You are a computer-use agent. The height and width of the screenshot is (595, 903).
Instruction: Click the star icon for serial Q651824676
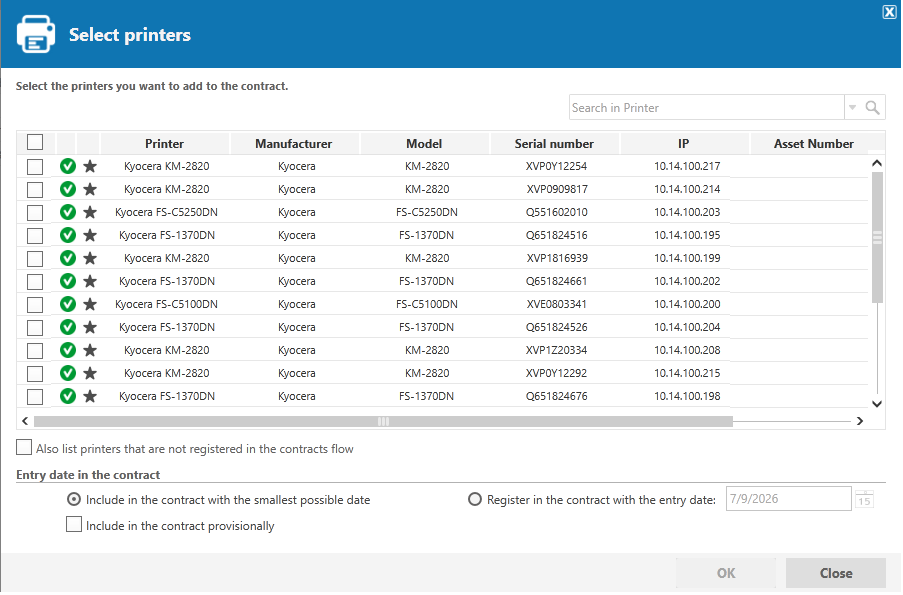tap(90, 396)
